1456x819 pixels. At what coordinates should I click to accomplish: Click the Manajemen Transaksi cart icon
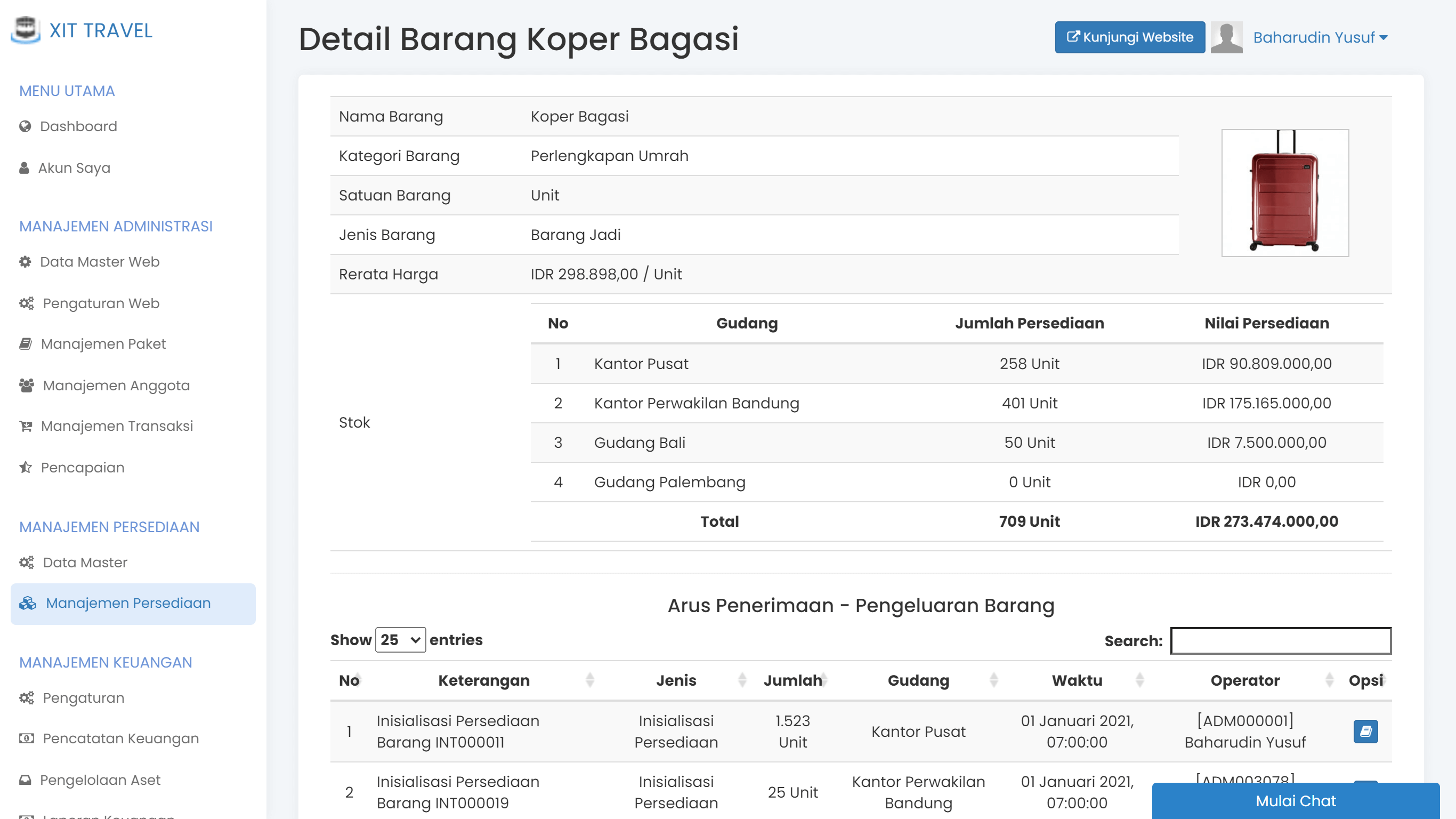[25, 426]
